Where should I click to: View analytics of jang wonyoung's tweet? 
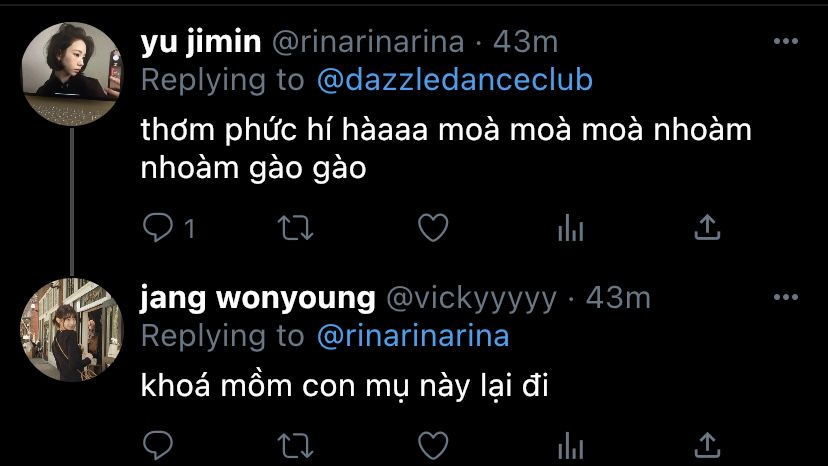pos(570,445)
